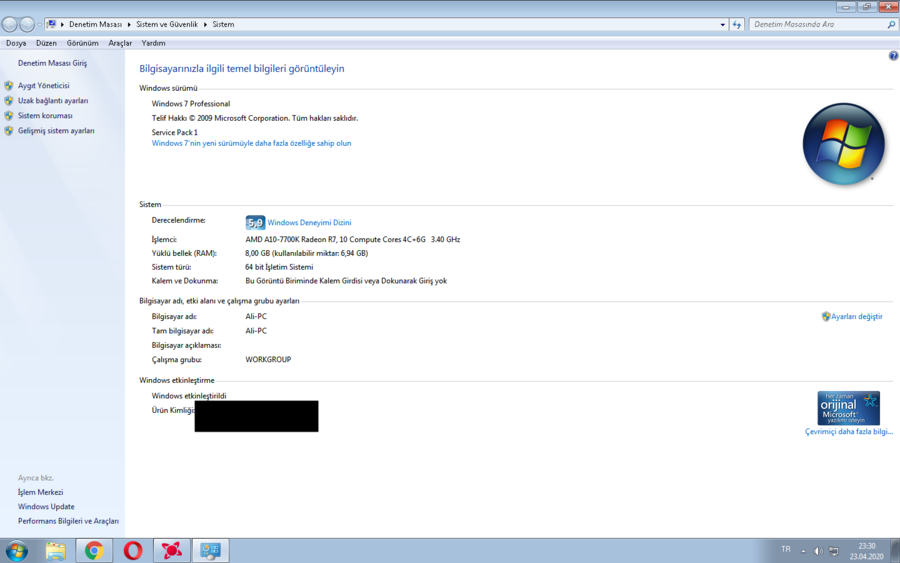Select Denetim Masası in the breadcrumb

[95, 25]
